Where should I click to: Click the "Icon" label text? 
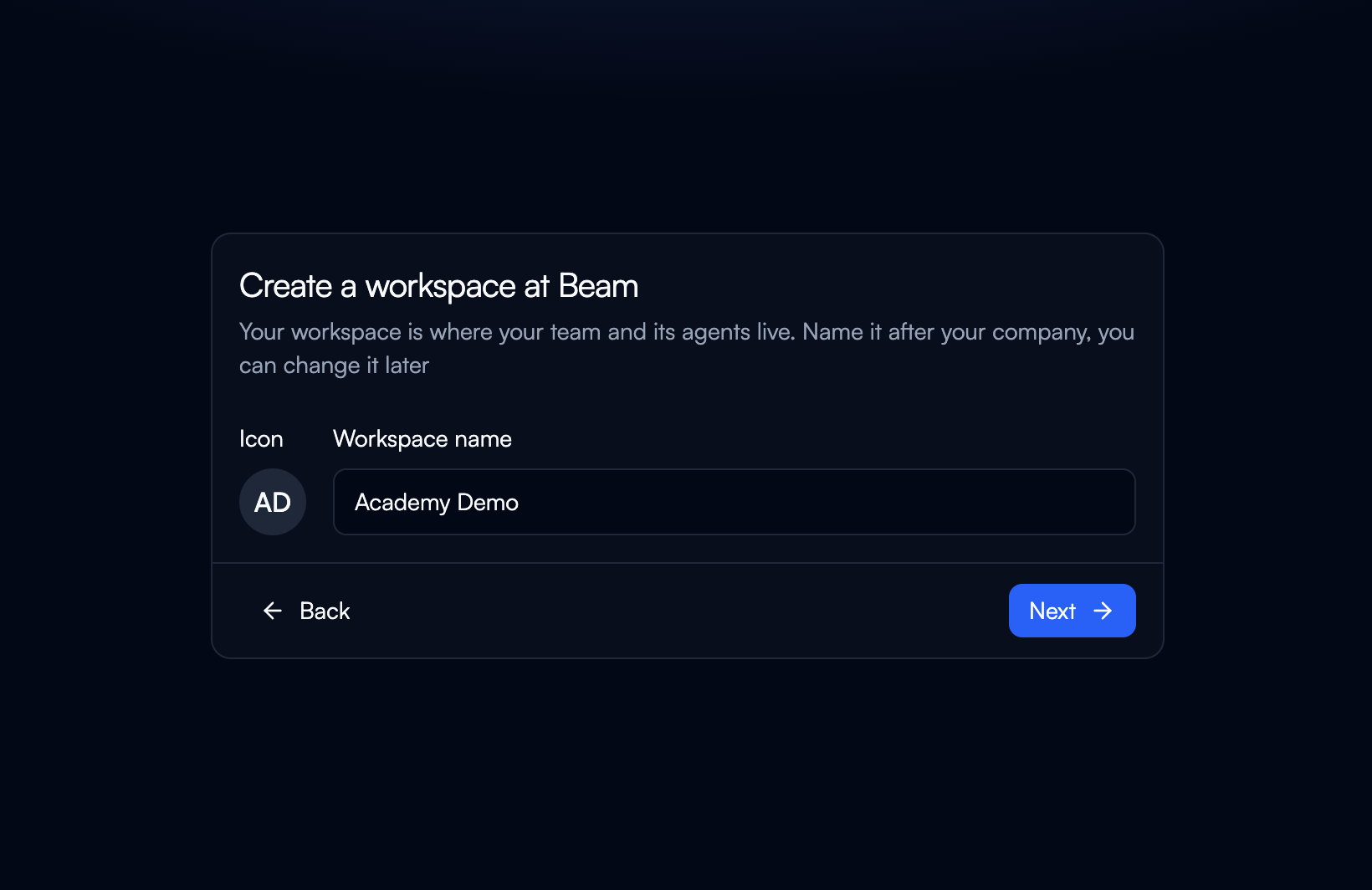[261, 439]
